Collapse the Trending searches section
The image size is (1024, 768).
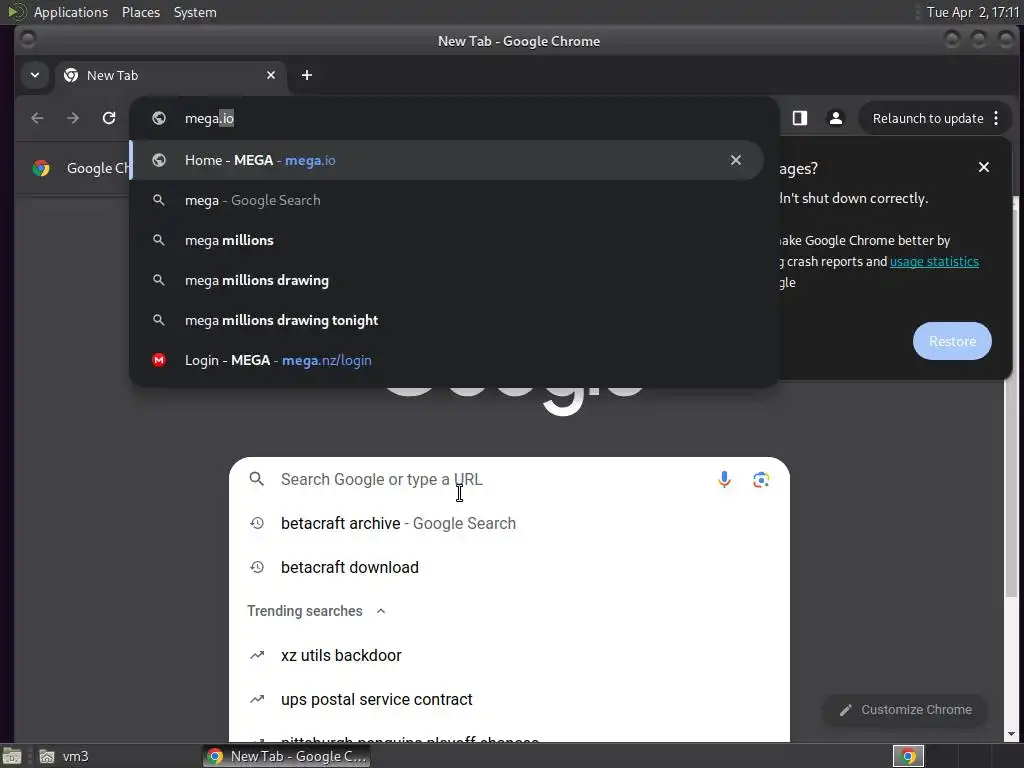381,611
